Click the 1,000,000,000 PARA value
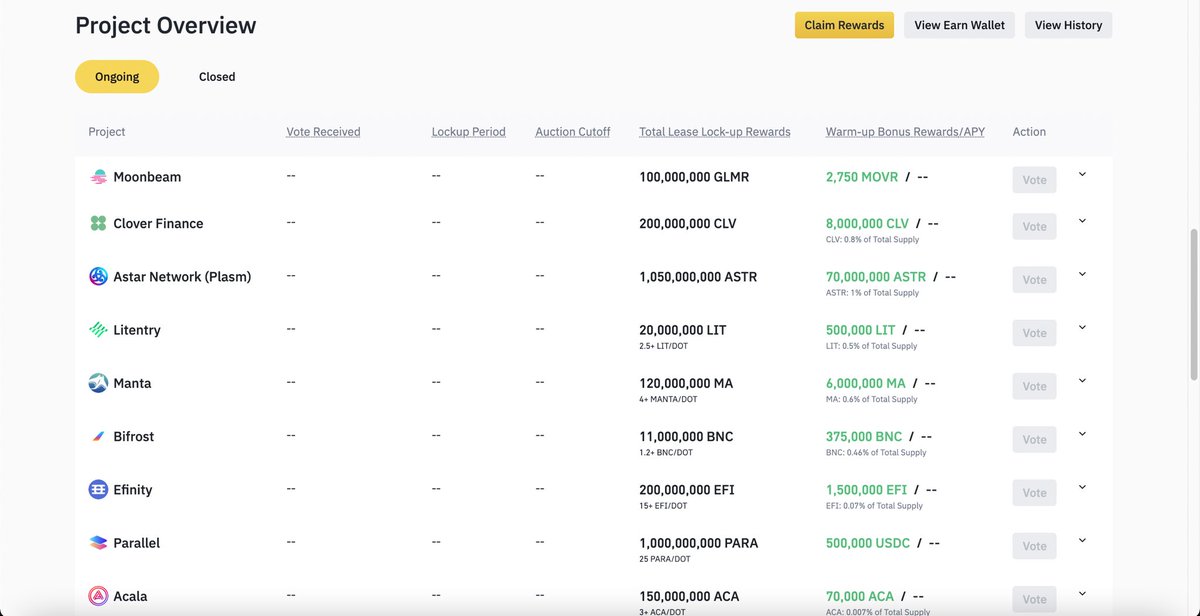The height and width of the screenshot is (616, 1200). pos(699,543)
